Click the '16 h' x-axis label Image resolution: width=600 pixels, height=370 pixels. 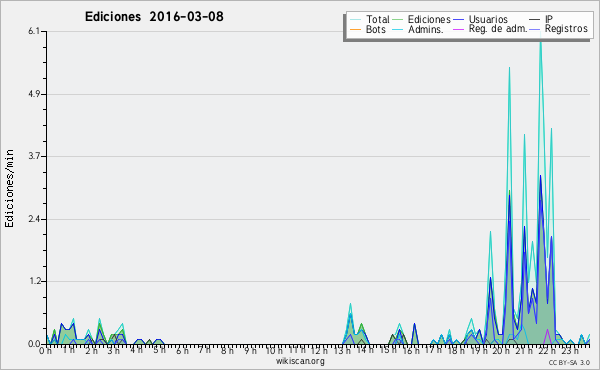point(410,351)
